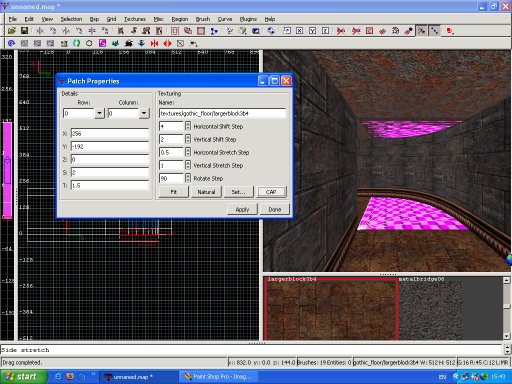Click the Natural texture button
The image size is (512, 384).
point(206,192)
